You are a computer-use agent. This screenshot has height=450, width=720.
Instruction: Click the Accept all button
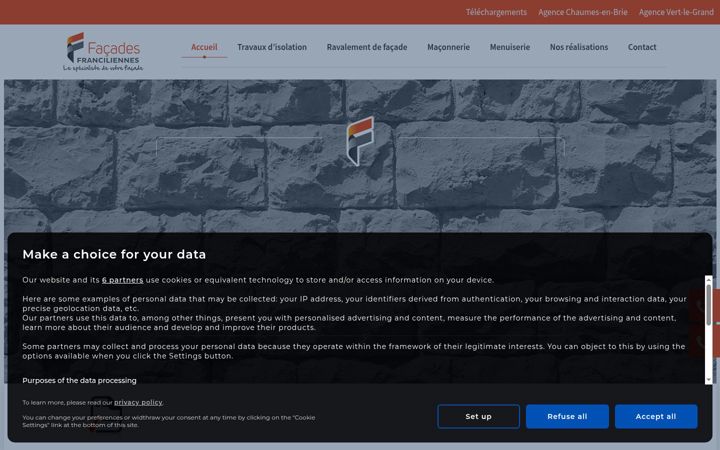pyautogui.click(x=656, y=416)
